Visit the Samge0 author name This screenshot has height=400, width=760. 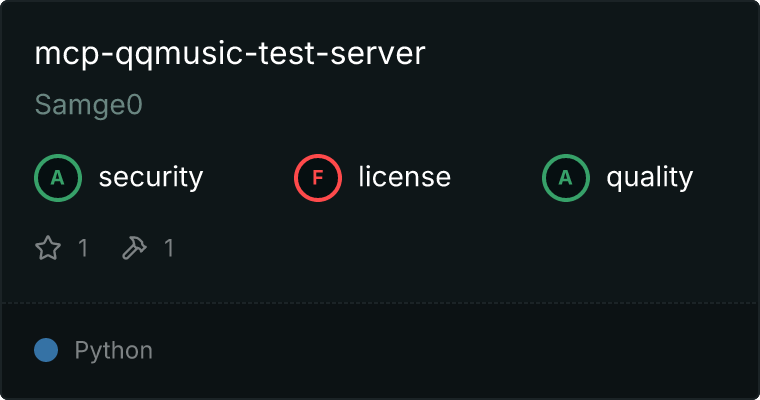(89, 106)
